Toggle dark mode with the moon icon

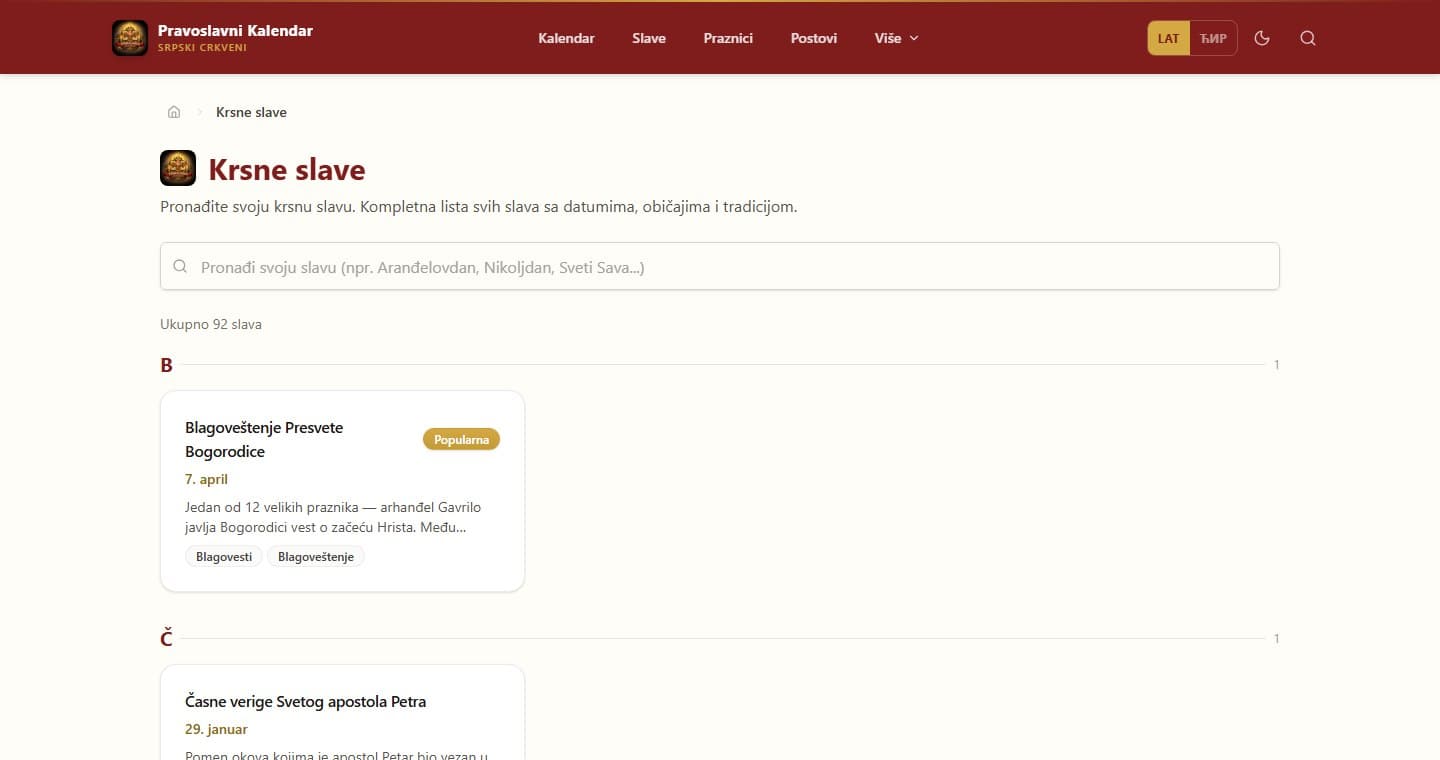tap(1262, 38)
